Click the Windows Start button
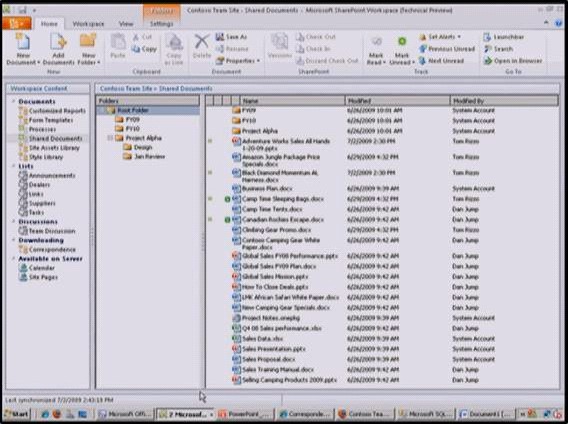Screen dimensions: 568x424 tap(17, 414)
